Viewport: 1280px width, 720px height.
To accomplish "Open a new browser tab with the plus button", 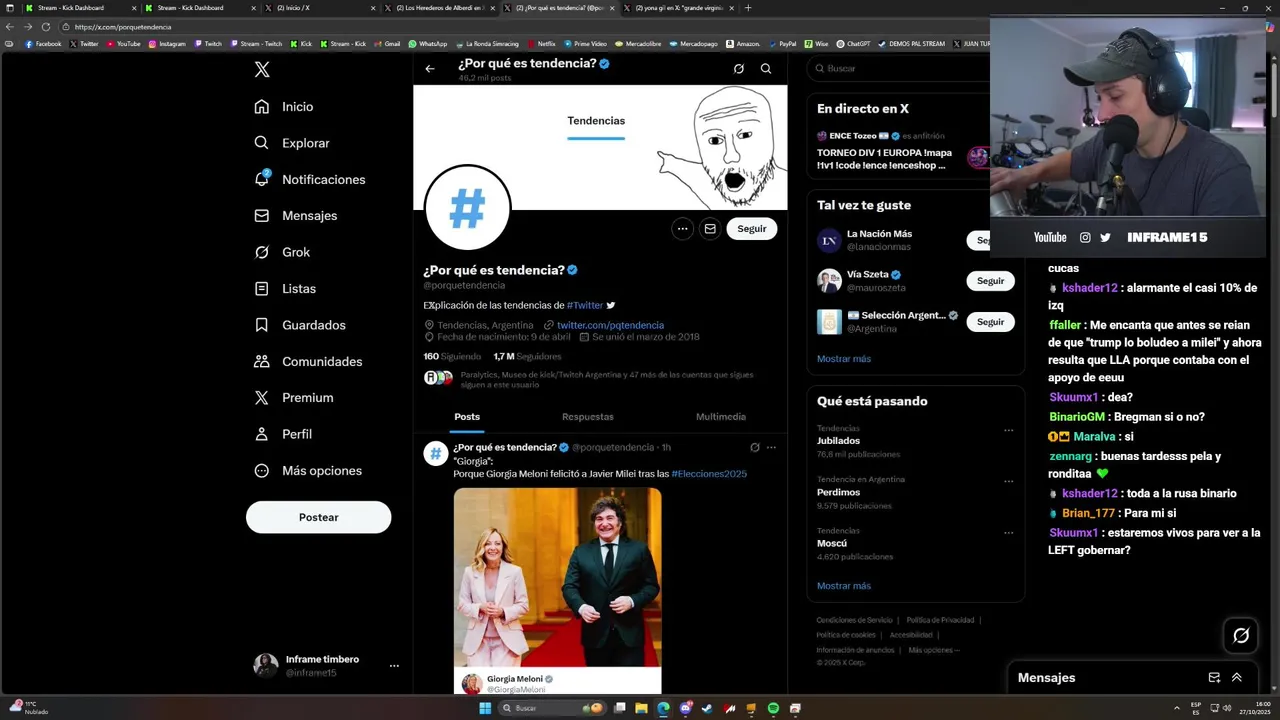I will click(x=748, y=8).
